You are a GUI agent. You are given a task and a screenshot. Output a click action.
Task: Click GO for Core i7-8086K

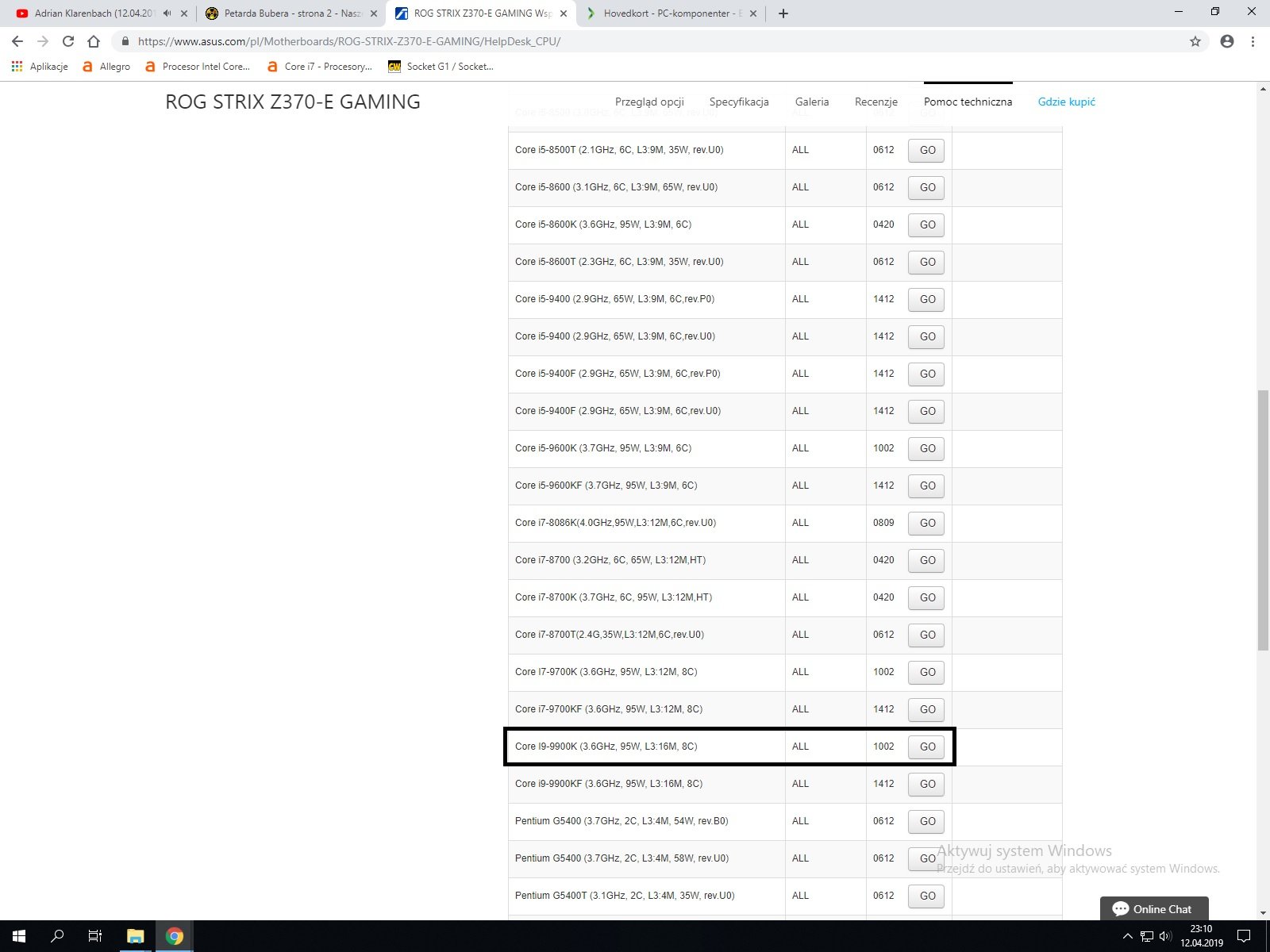(926, 523)
